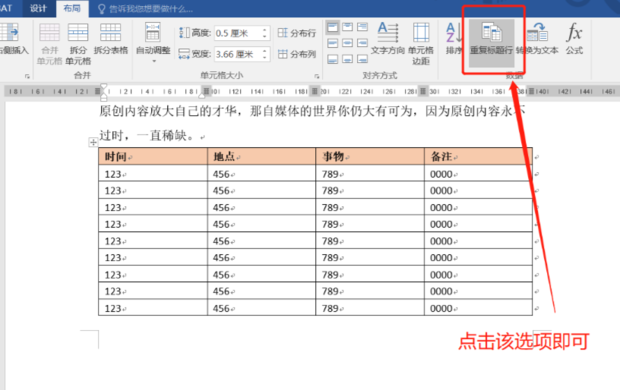Select 拆分单元格 to split cells

[78, 44]
